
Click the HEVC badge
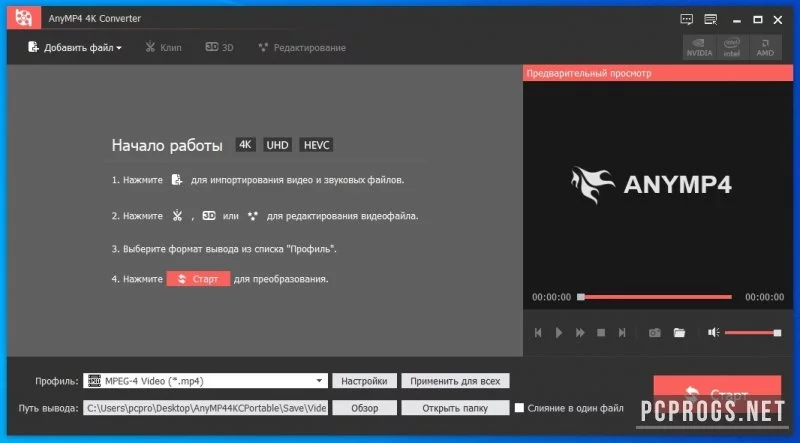pyautogui.click(x=316, y=145)
